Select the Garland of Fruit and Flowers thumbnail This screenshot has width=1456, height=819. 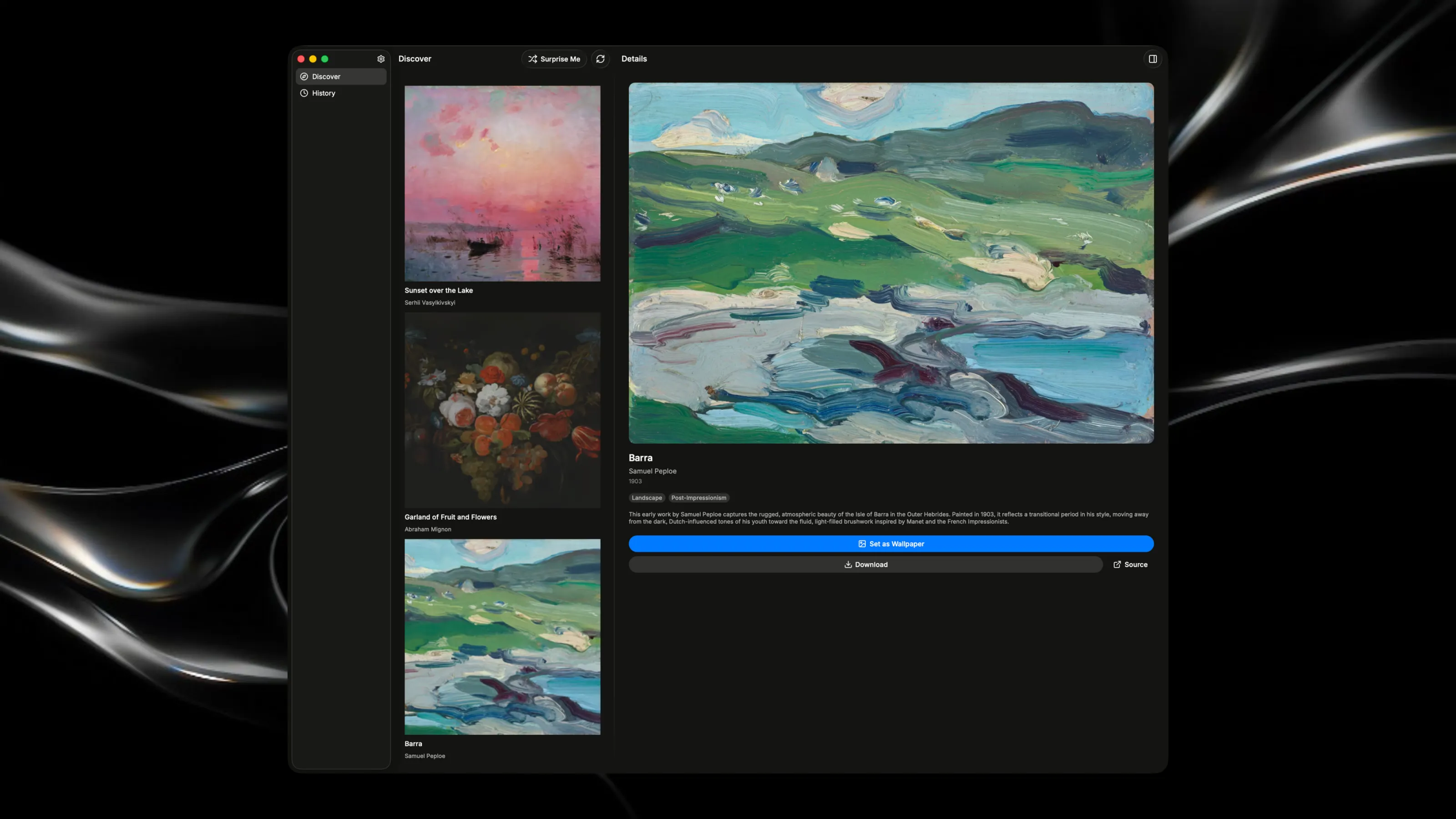502,410
